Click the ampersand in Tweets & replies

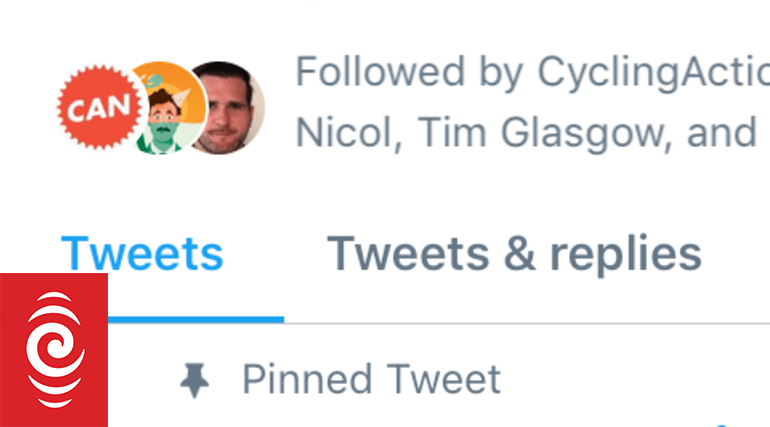click(x=520, y=254)
